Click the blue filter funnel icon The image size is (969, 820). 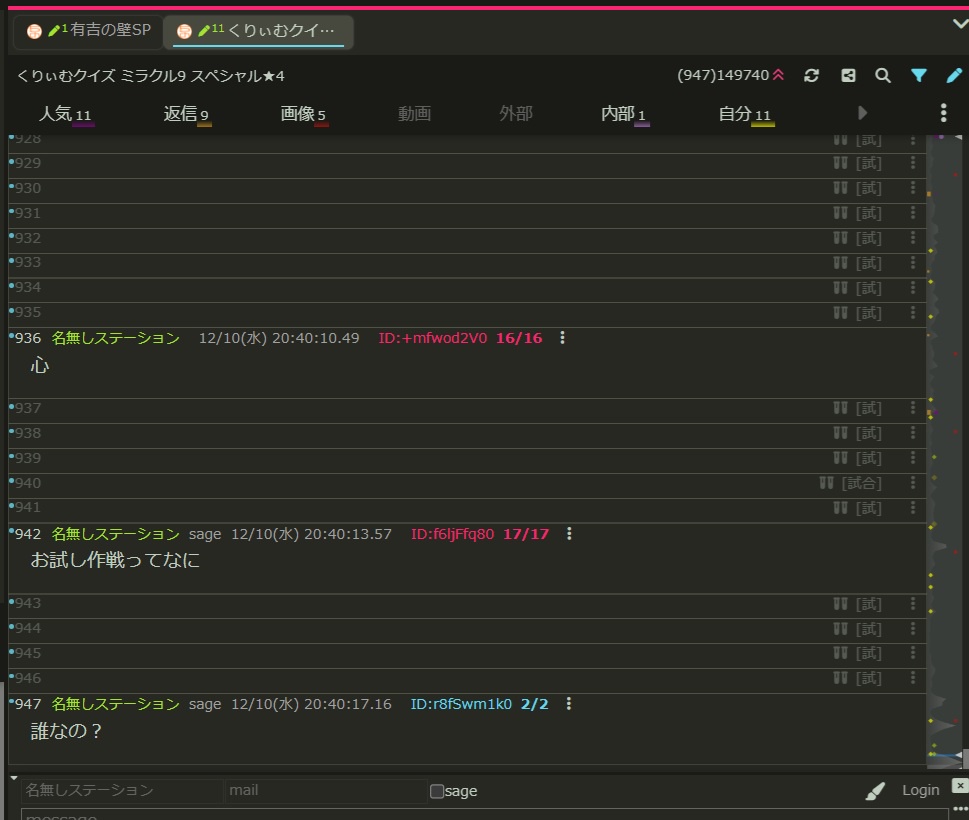pyautogui.click(x=919, y=76)
